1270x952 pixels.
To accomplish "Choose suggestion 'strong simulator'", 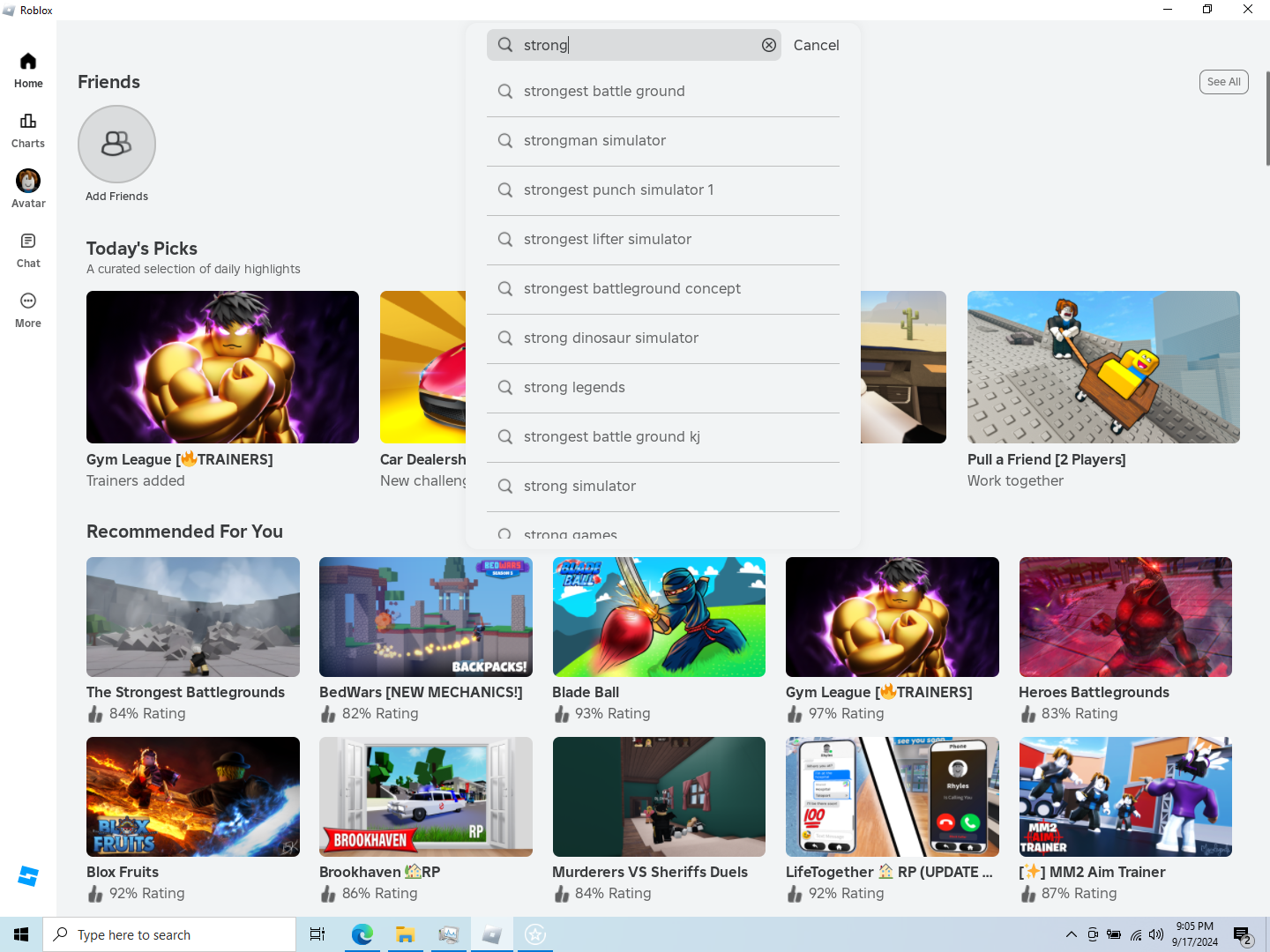I will coord(663,487).
